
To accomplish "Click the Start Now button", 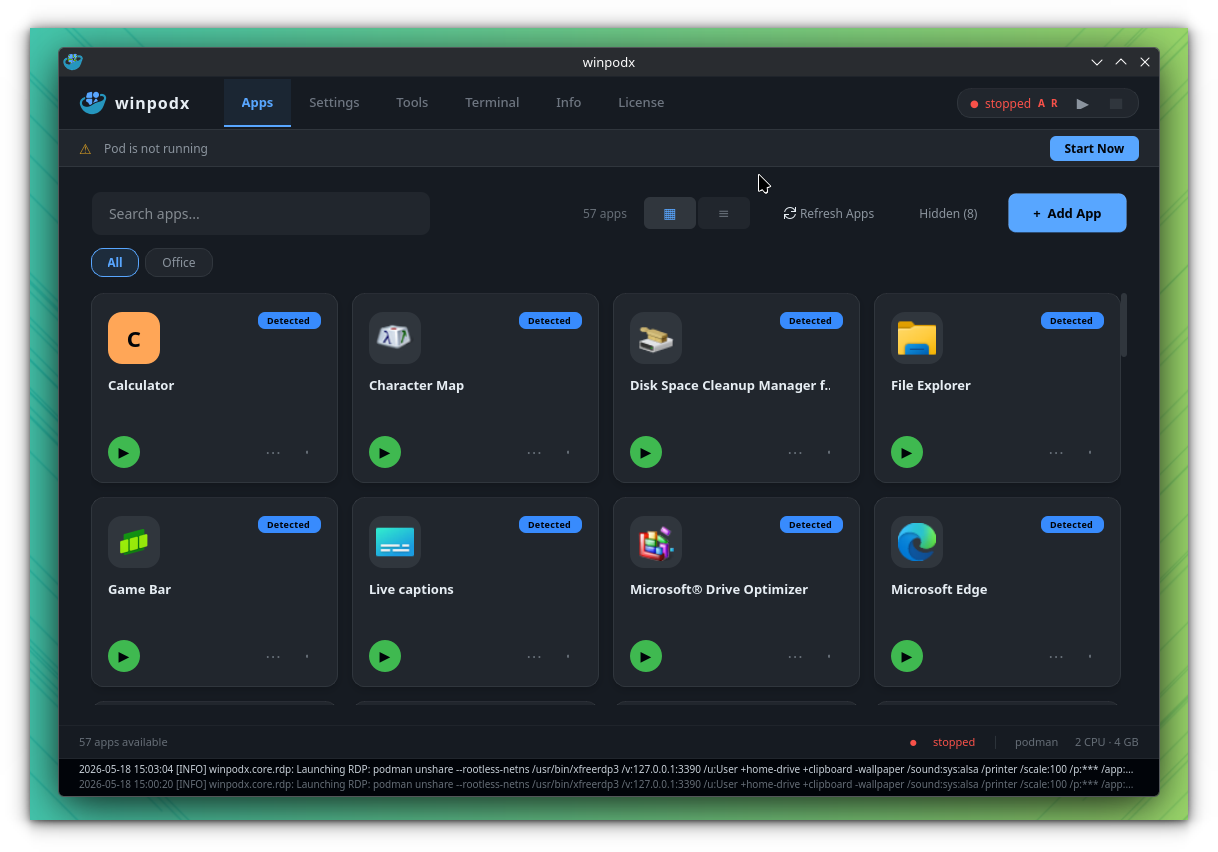I will click(x=1094, y=148).
